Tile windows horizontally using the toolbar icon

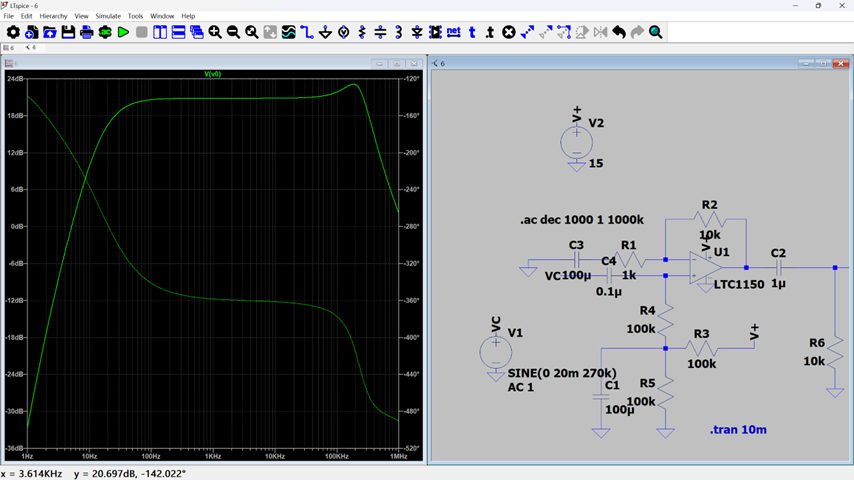179,32
